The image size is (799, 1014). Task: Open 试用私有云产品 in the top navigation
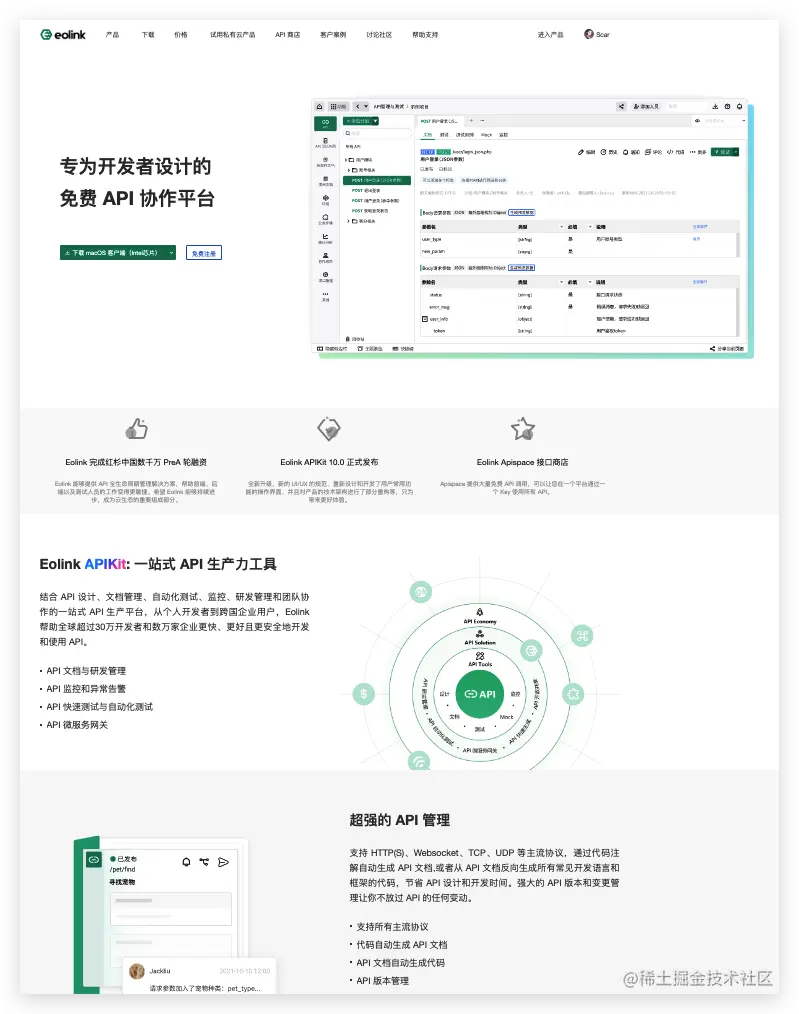233,35
